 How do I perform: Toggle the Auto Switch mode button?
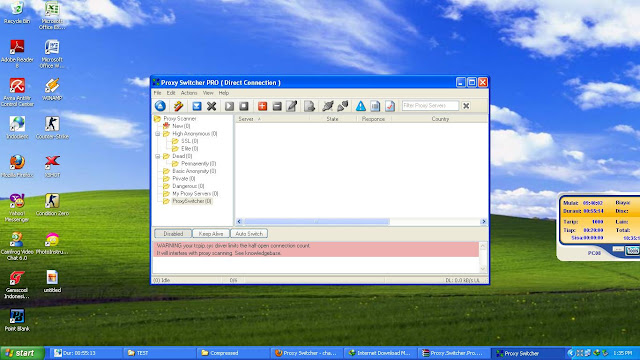[249, 233]
